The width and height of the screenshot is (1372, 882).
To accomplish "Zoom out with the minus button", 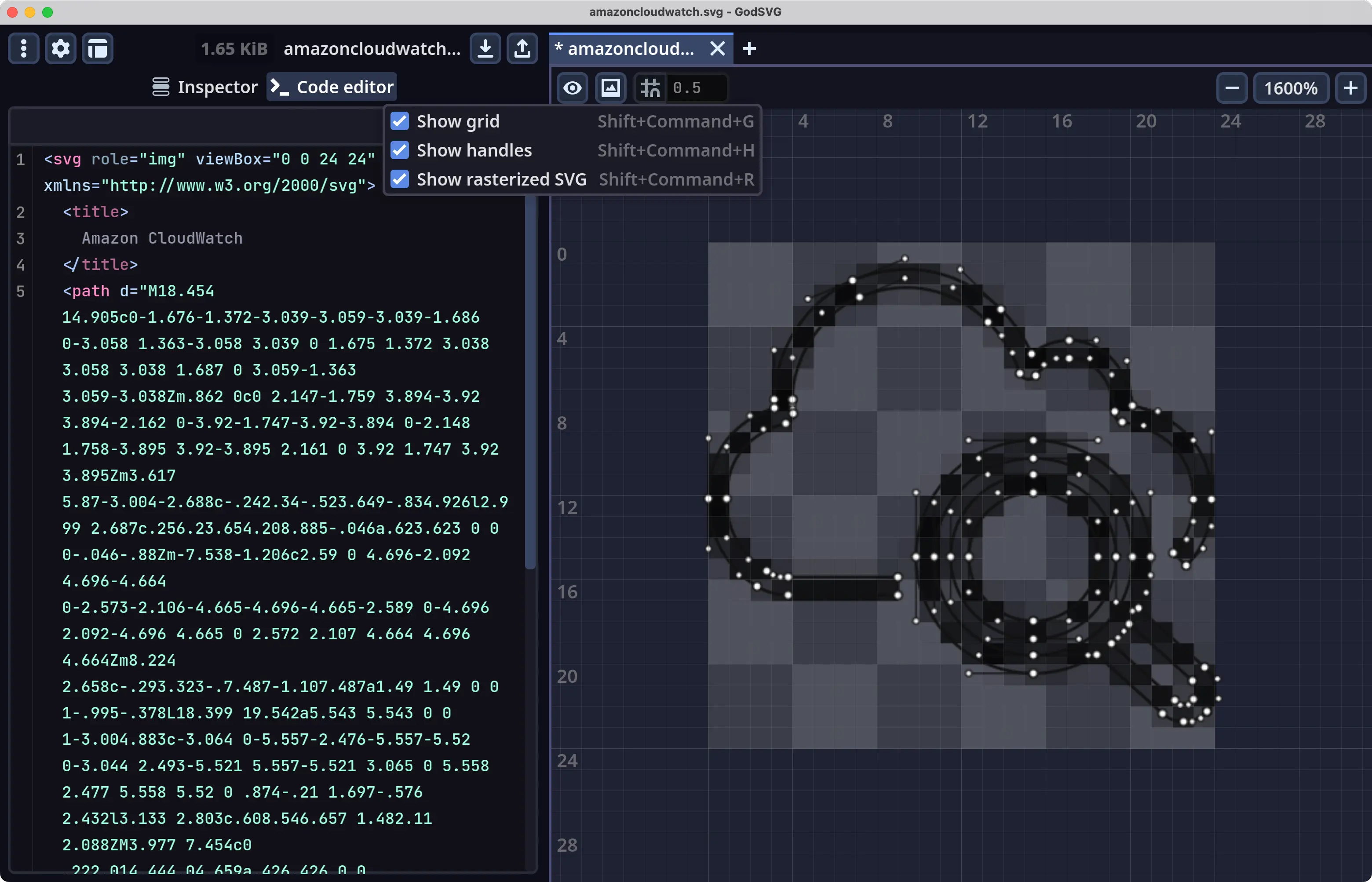I will (1231, 87).
